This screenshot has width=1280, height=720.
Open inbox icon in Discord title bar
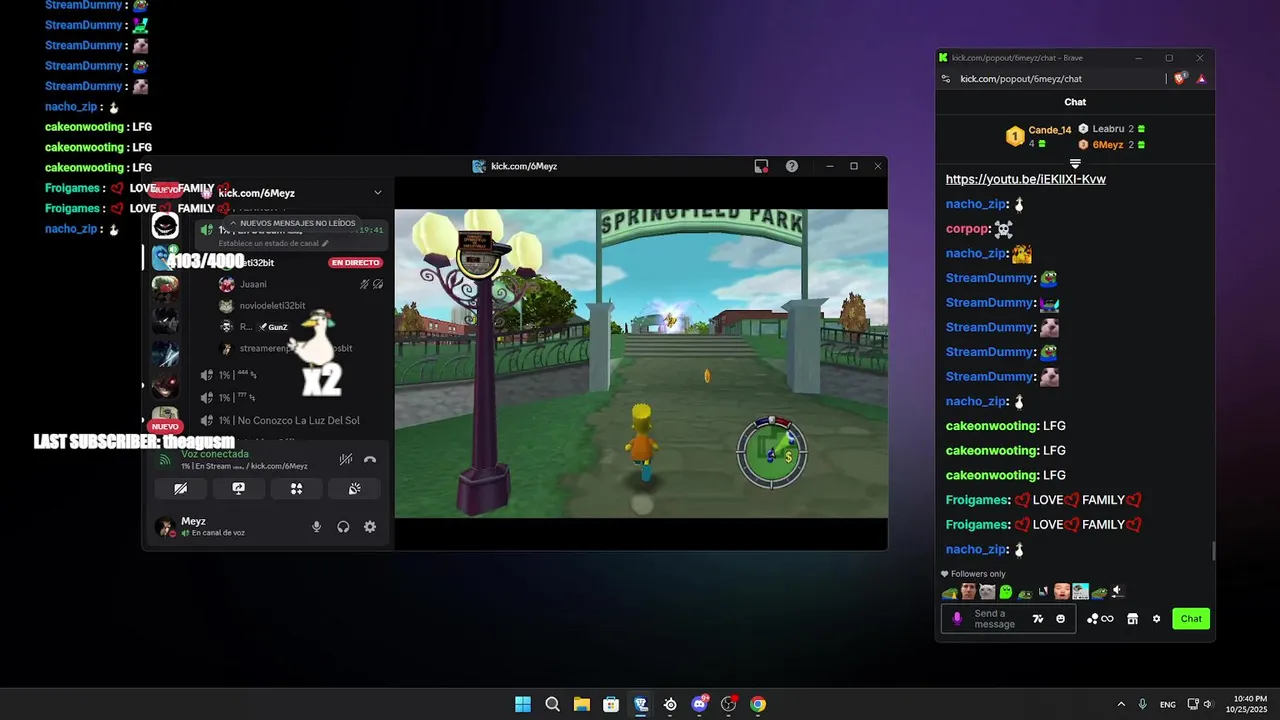(762, 166)
